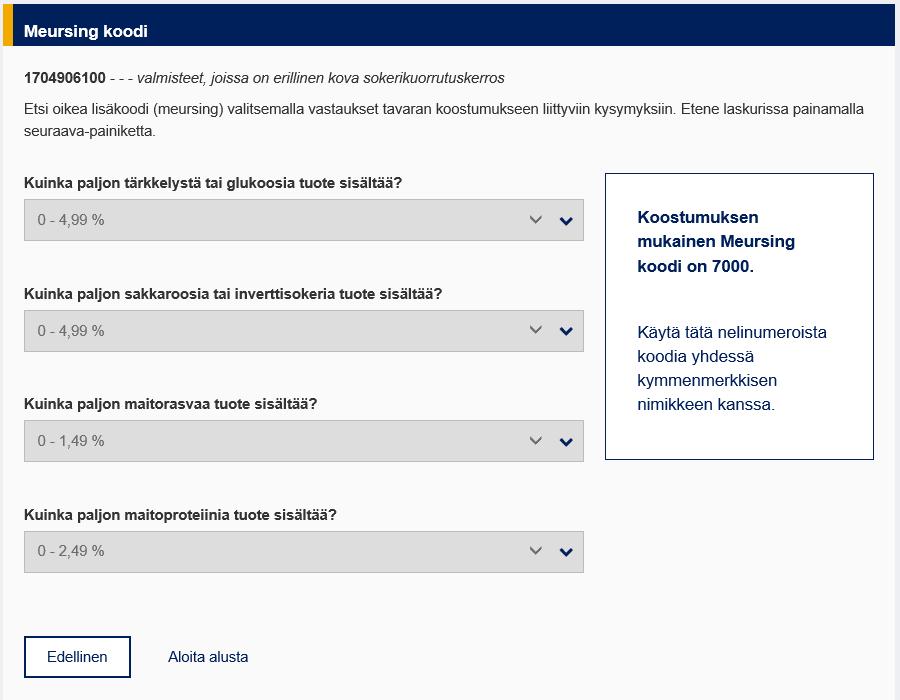Click question label about maitoproteiinia

pos(180,515)
